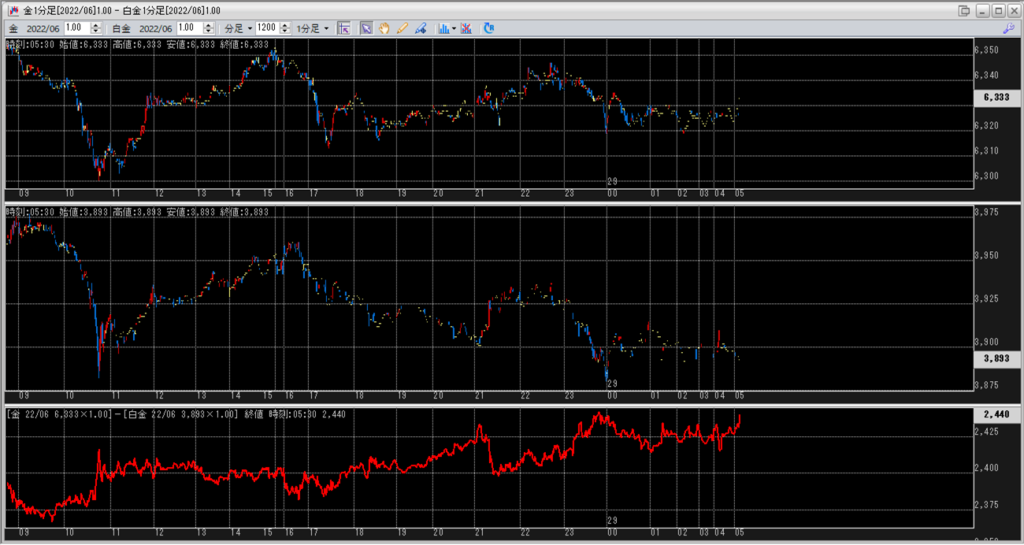Refresh the chart with reload icon

(489, 28)
